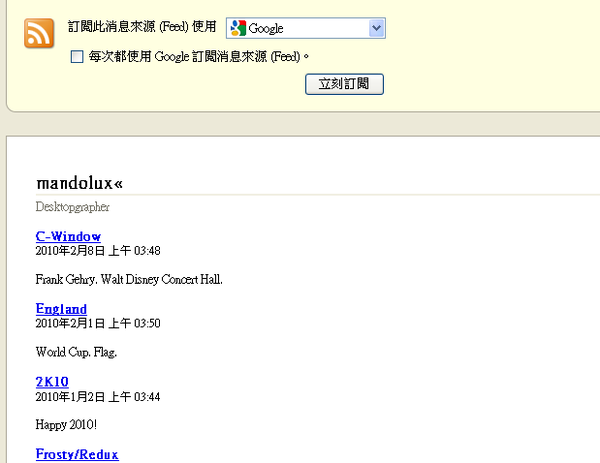The height and width of the screenshot is (463, 600).
Task: Click the 每次都使用 Google 訂閱消息來源 label text
Action: pyautogui.click(x=199, y=57)
